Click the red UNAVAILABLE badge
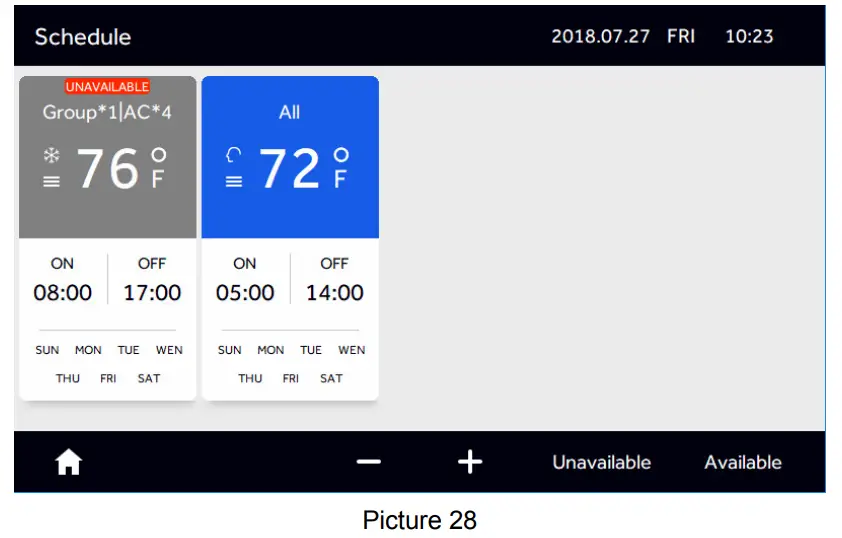 coord(107,87)
